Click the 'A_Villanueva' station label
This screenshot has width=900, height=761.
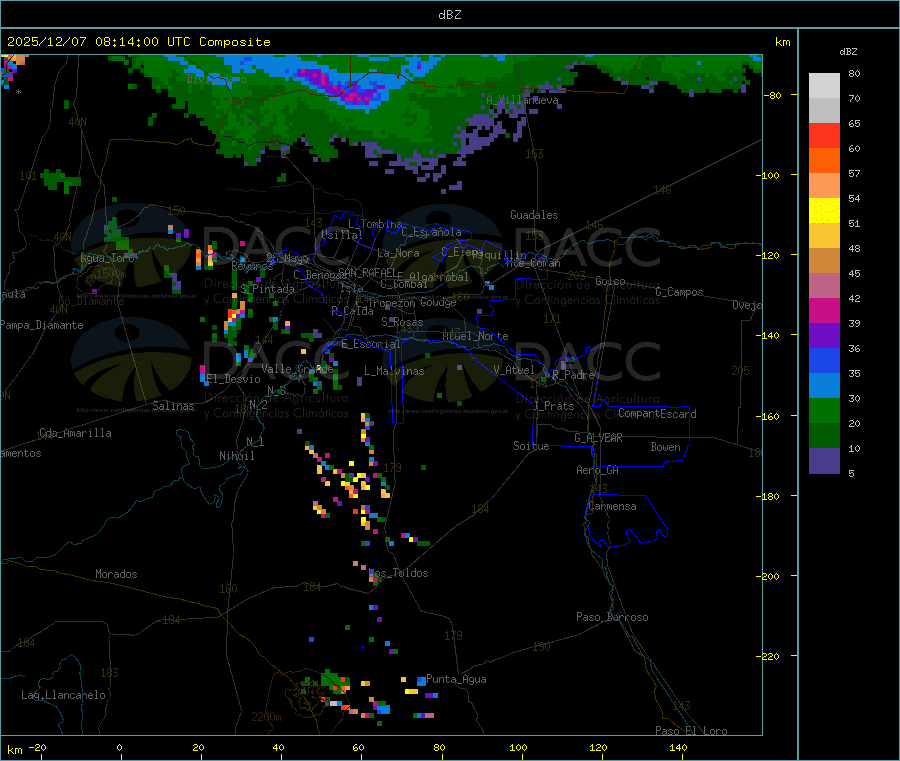522,100
